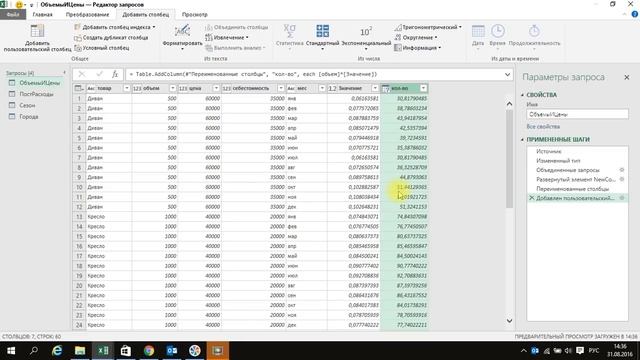
Task: Open Outlook from the taskbar
Action: (x=172, y=351)
